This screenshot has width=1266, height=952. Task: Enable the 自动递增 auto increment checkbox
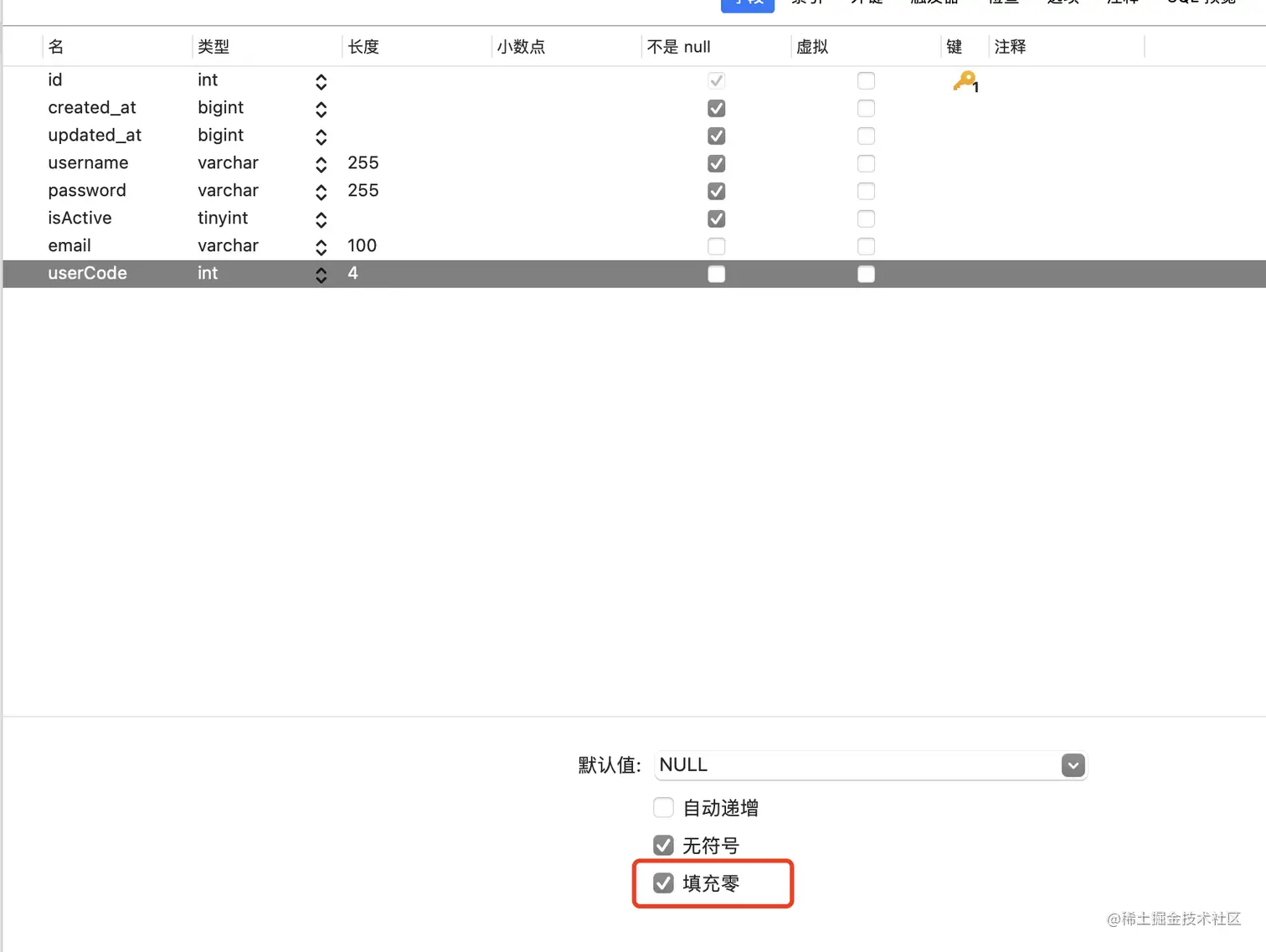(x=663, y=807)
